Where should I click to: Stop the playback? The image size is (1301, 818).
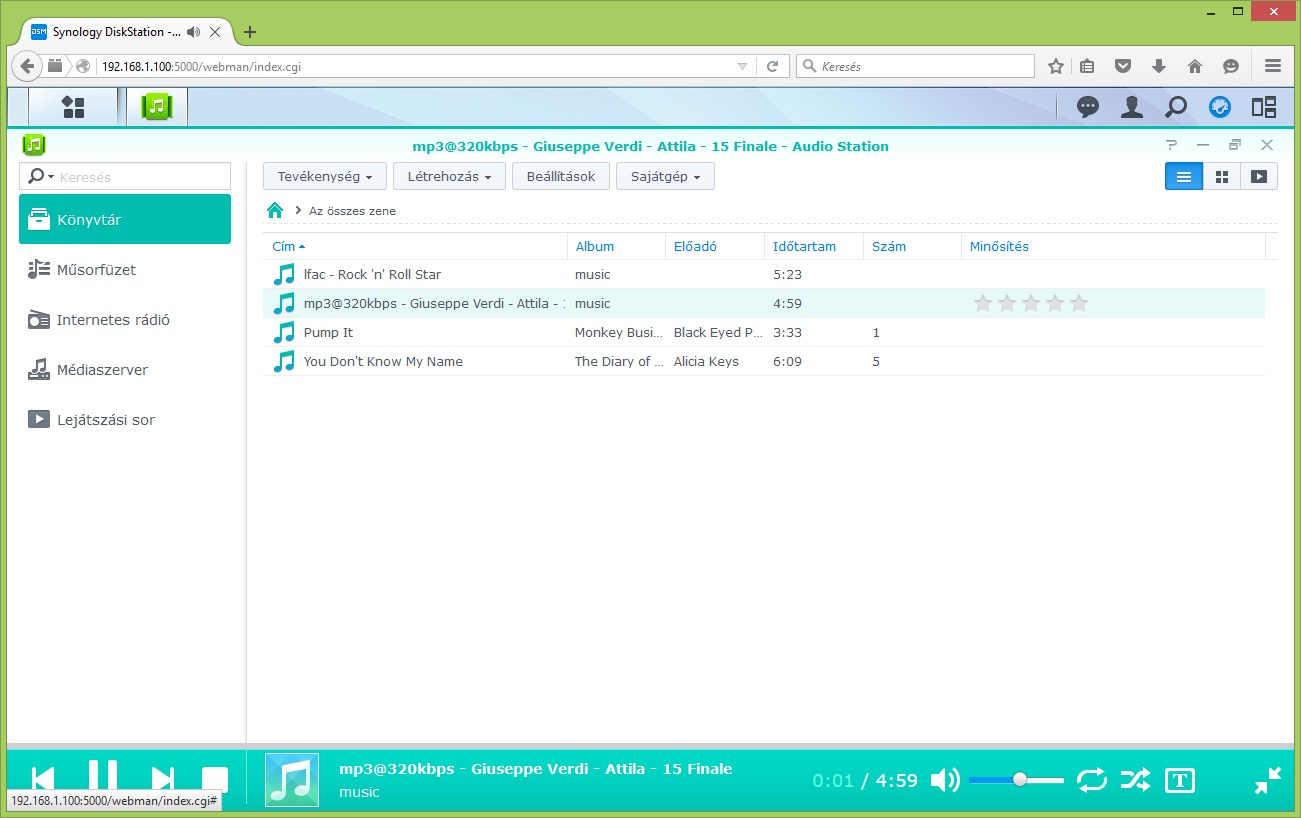(x=215, y=780)
